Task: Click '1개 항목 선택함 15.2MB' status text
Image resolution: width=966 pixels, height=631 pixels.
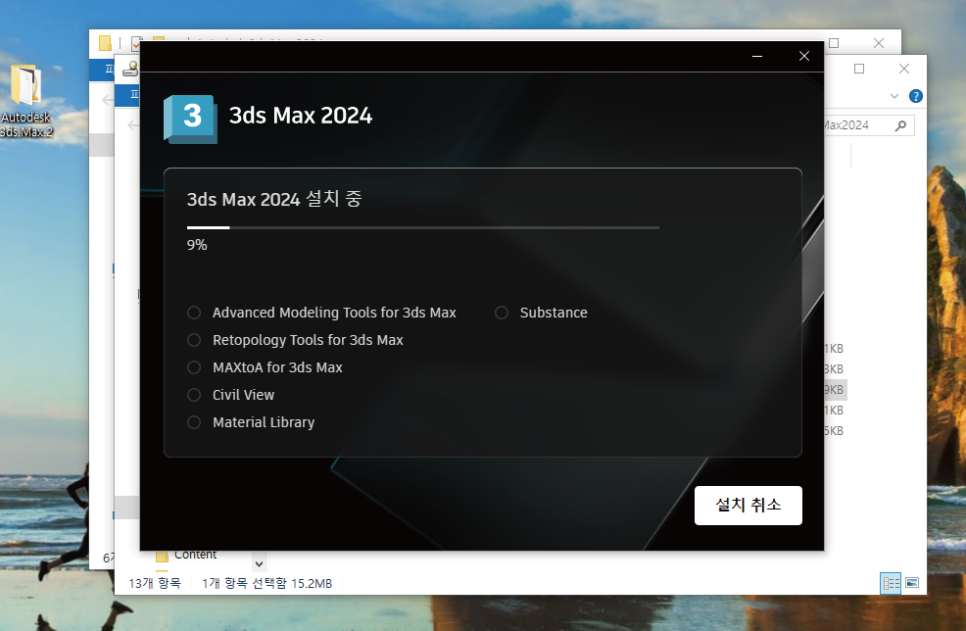Action: [x=267, y=584]
